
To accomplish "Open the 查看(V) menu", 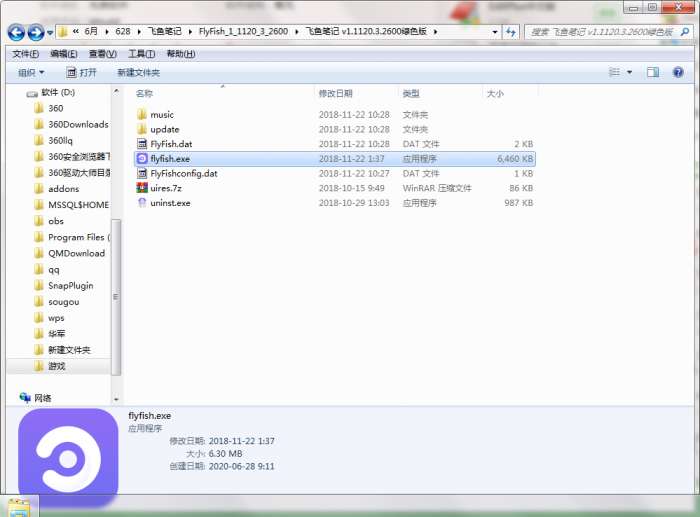I will (x=103, y=54).
